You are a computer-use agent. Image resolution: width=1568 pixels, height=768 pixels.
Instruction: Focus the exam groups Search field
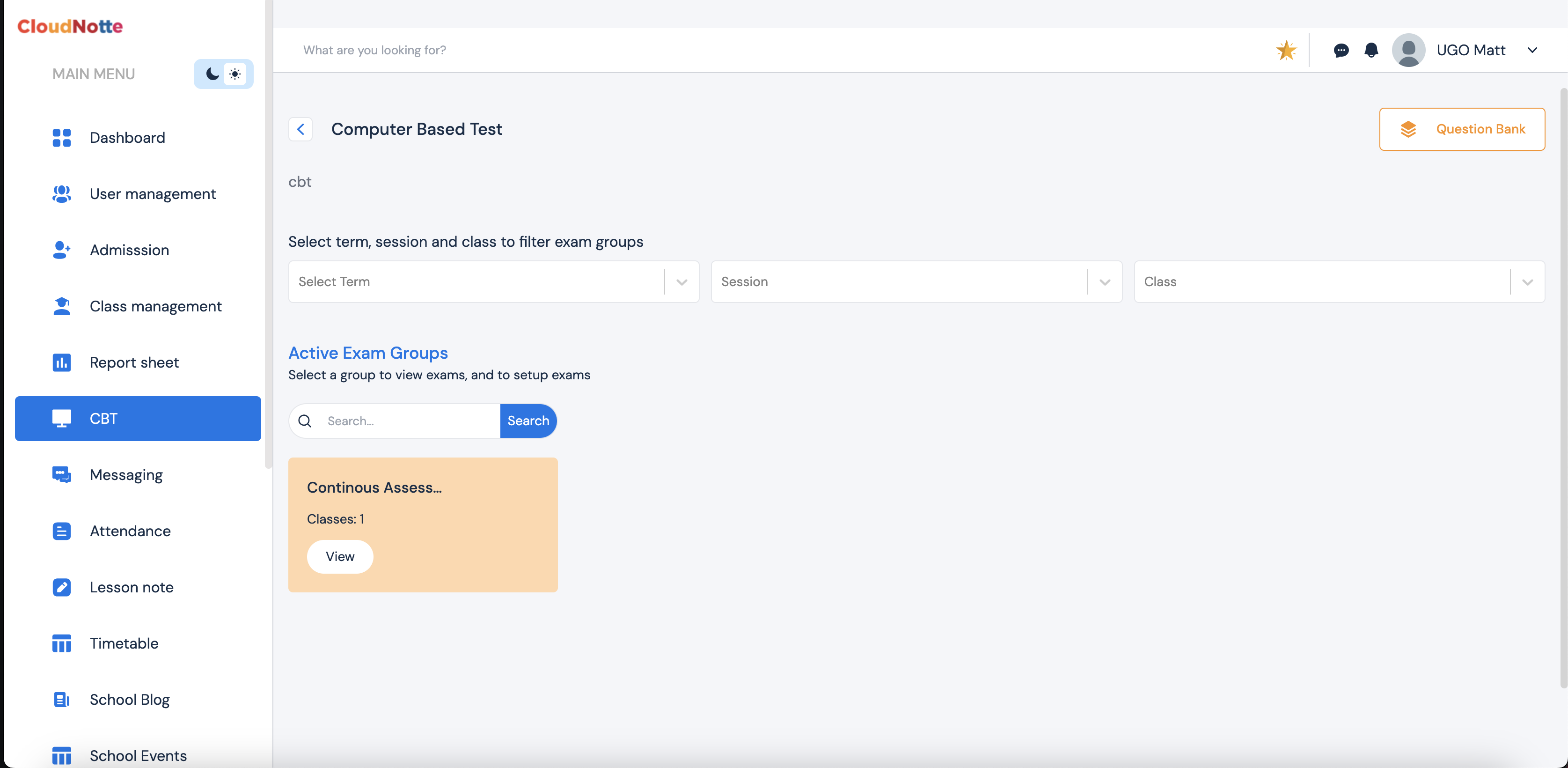pos(408,421)
